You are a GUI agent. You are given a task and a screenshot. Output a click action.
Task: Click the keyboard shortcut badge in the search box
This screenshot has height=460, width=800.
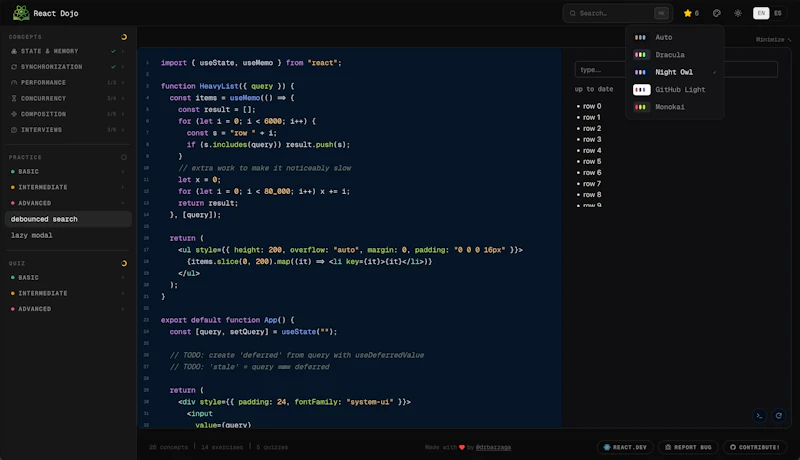(x=661, y=13)
